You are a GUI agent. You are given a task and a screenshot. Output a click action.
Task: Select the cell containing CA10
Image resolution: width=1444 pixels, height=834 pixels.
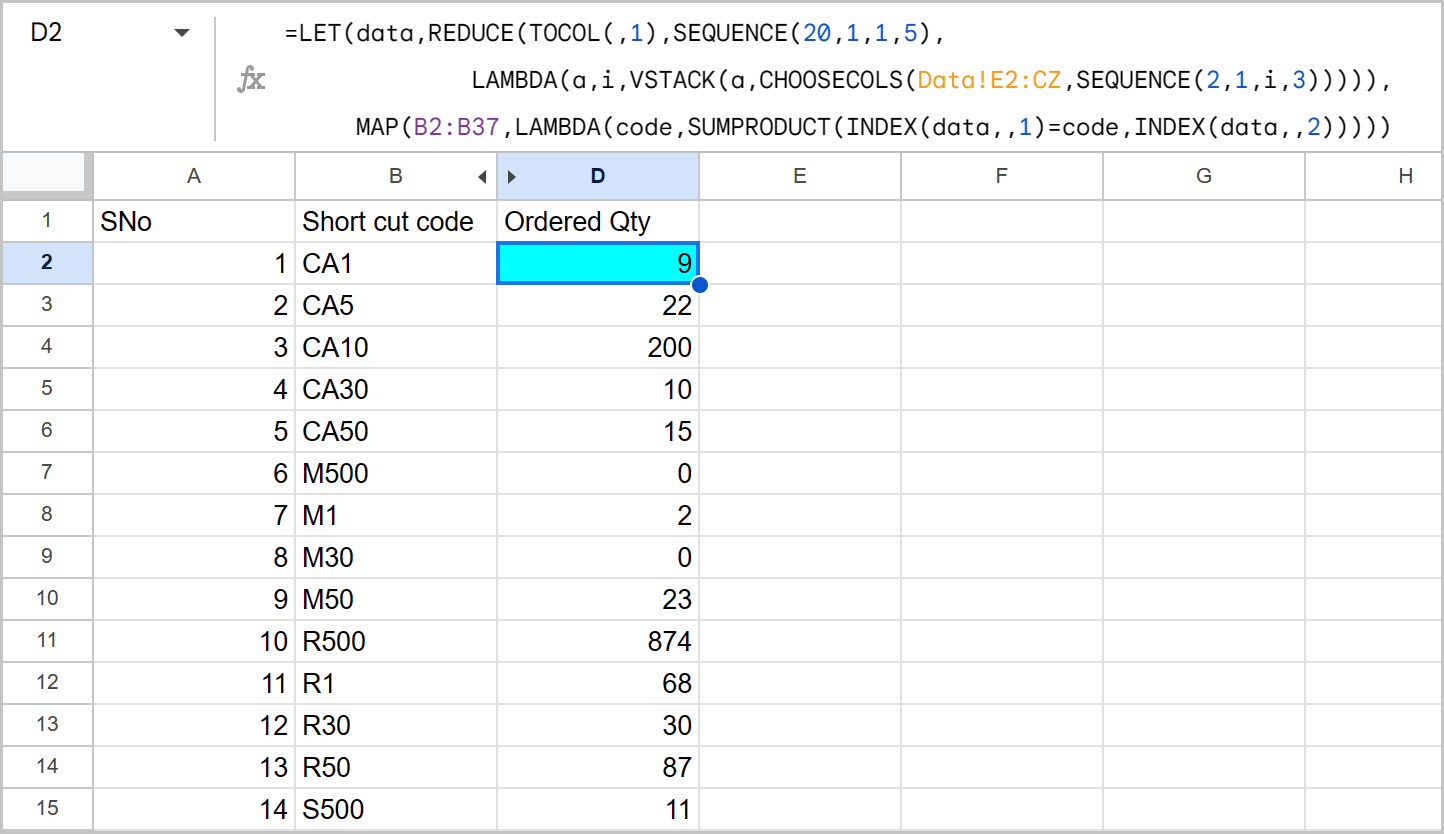click(396, 347)
